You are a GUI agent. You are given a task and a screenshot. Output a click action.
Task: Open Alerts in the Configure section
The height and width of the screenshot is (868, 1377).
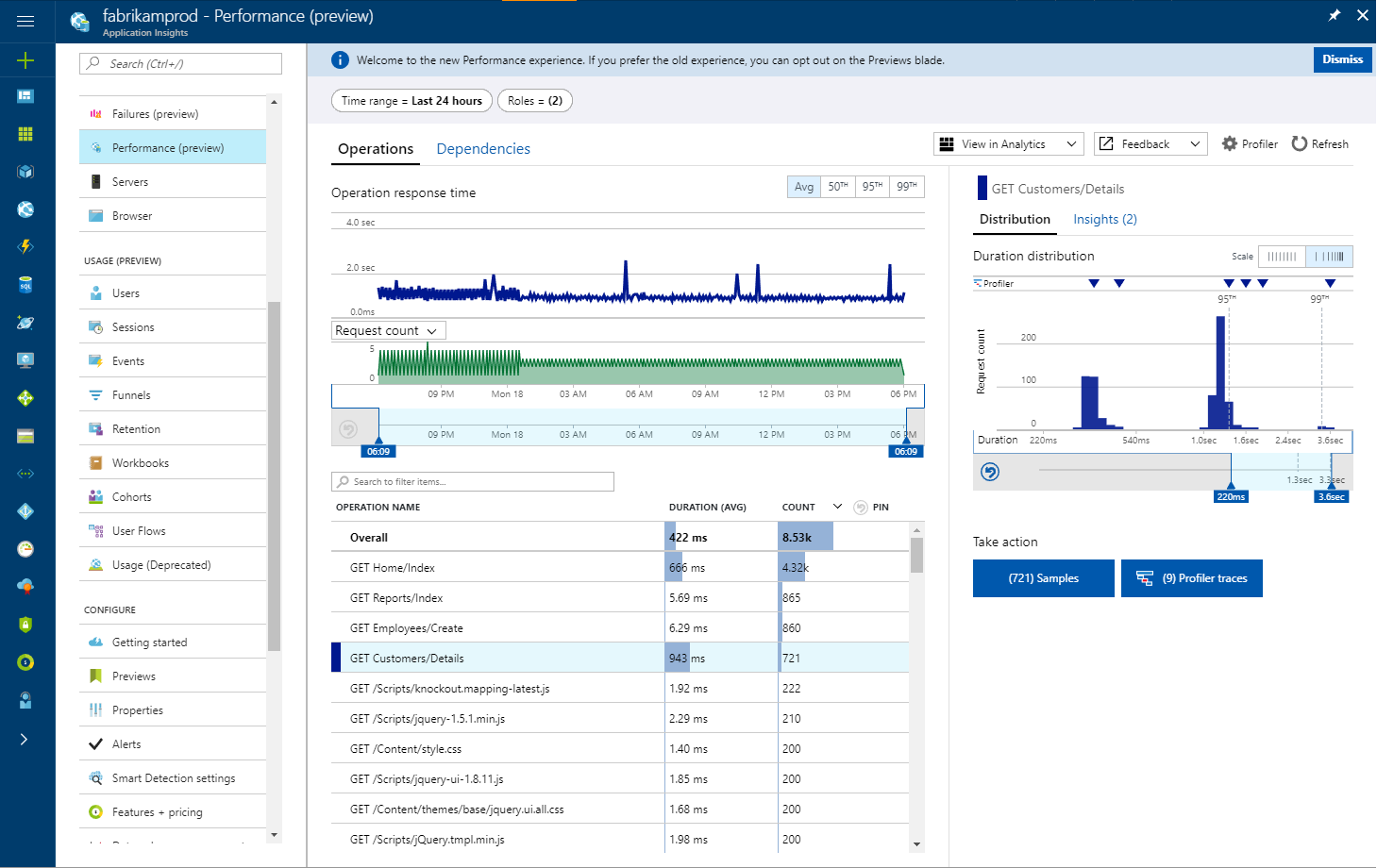click(x=126, y=744)
